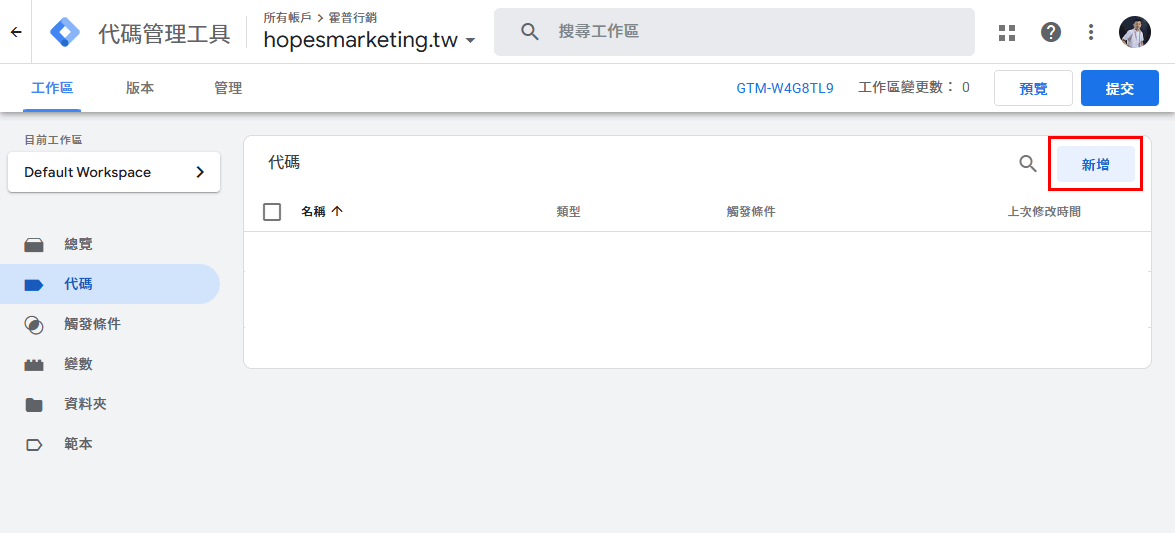Switch to the 管理 tab
Screen dimensions: 1175x533
(x=228, y=88)
